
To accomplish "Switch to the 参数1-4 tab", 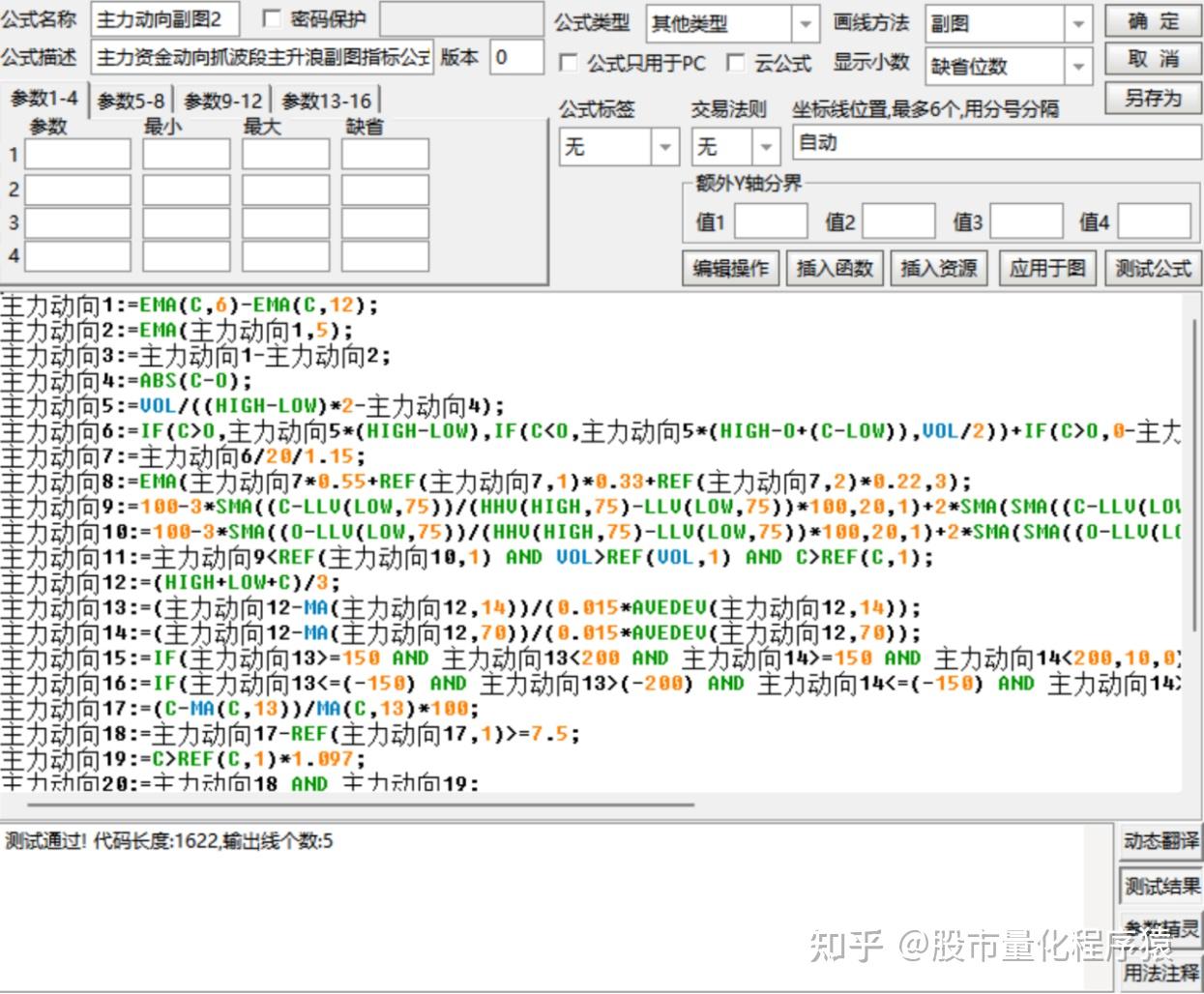I will tap(44, 99).
